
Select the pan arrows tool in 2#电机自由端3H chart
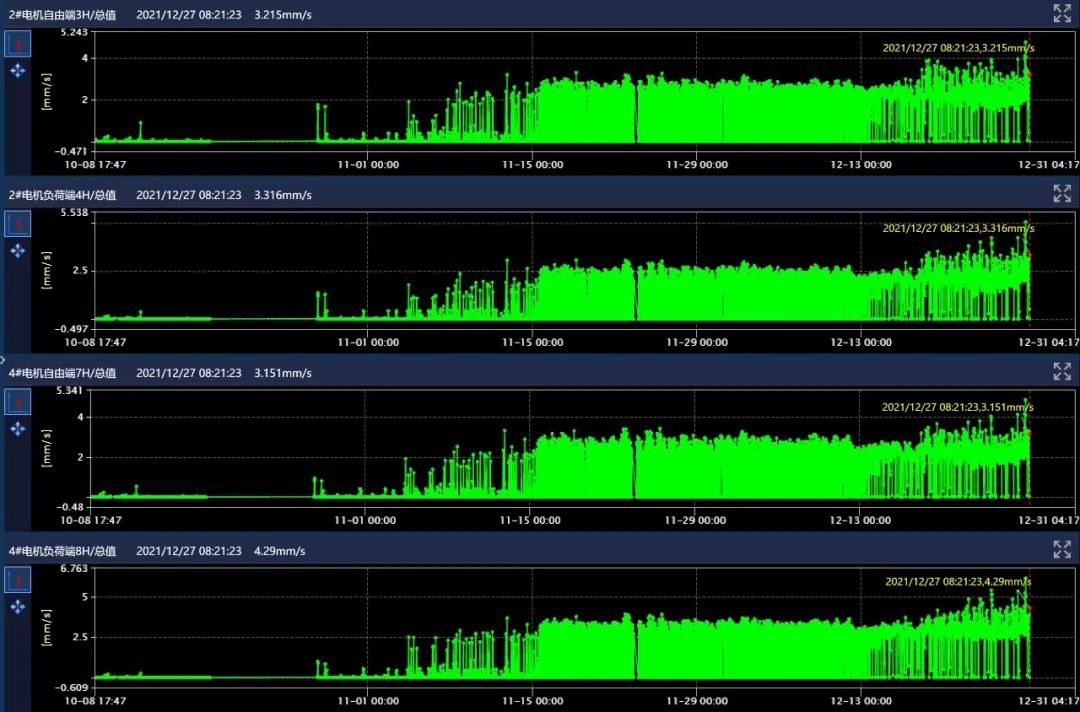tap(18, 71)
